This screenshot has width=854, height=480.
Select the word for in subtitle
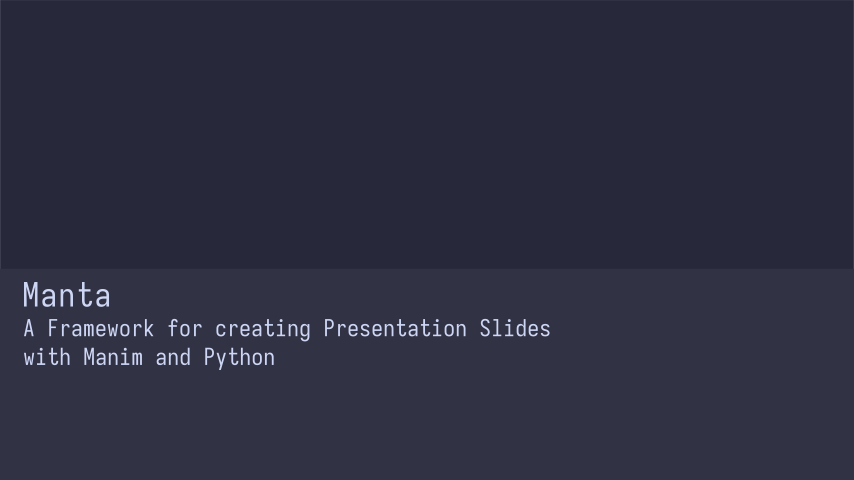tap(185, 329)
